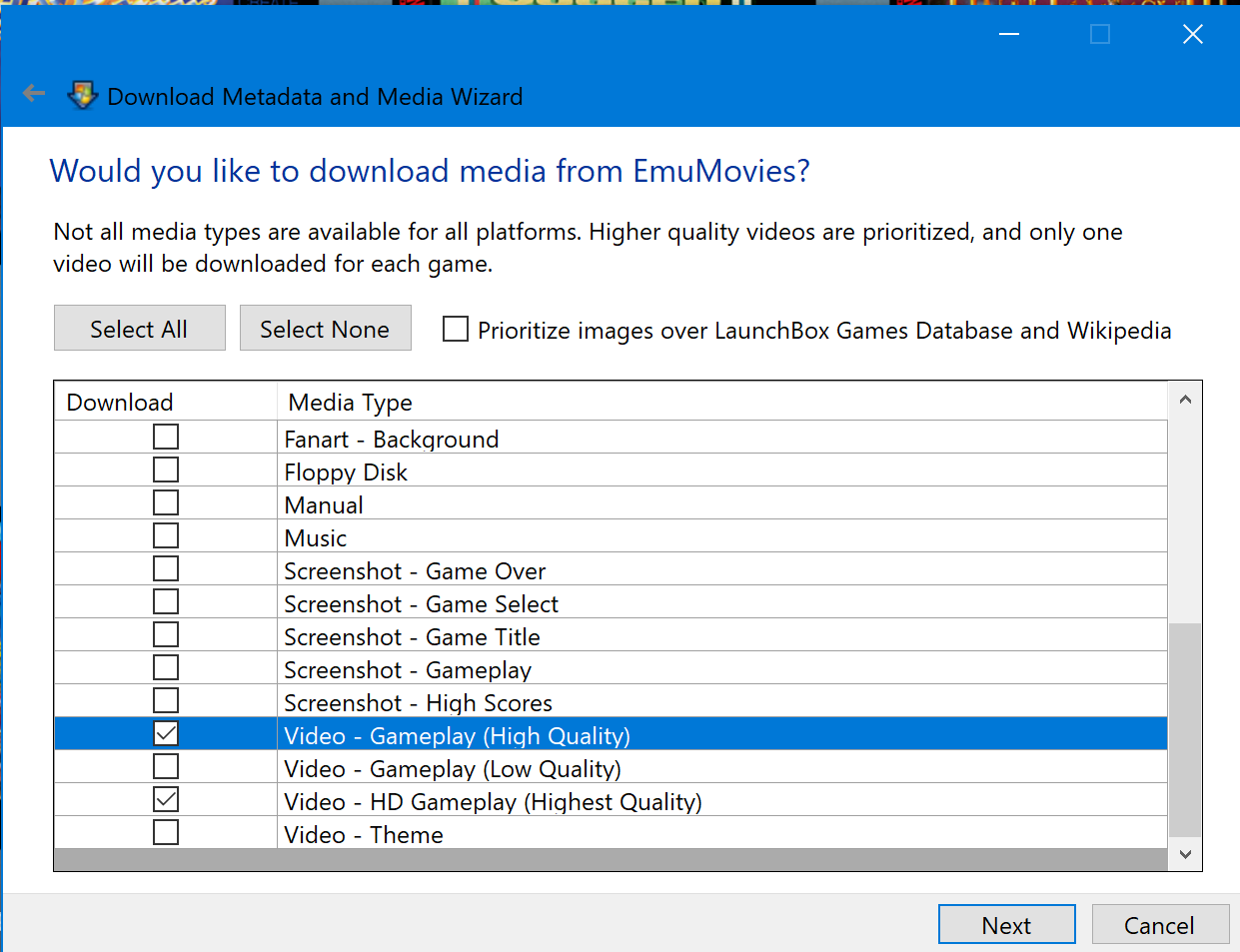Check the Fanart - Background checkbox
The width and height of the screenshot is (1240, 952).
(x=166, y=438)
